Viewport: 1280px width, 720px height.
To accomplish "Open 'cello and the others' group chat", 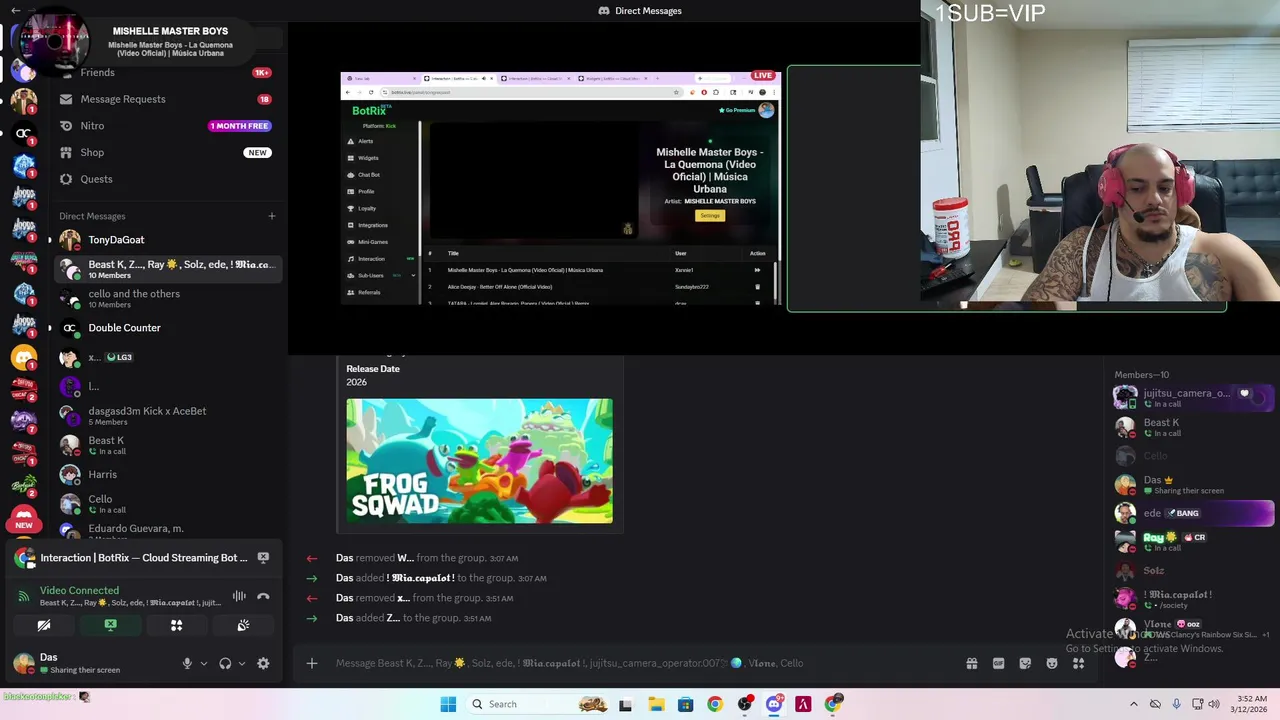I will (x=166, y=298).
